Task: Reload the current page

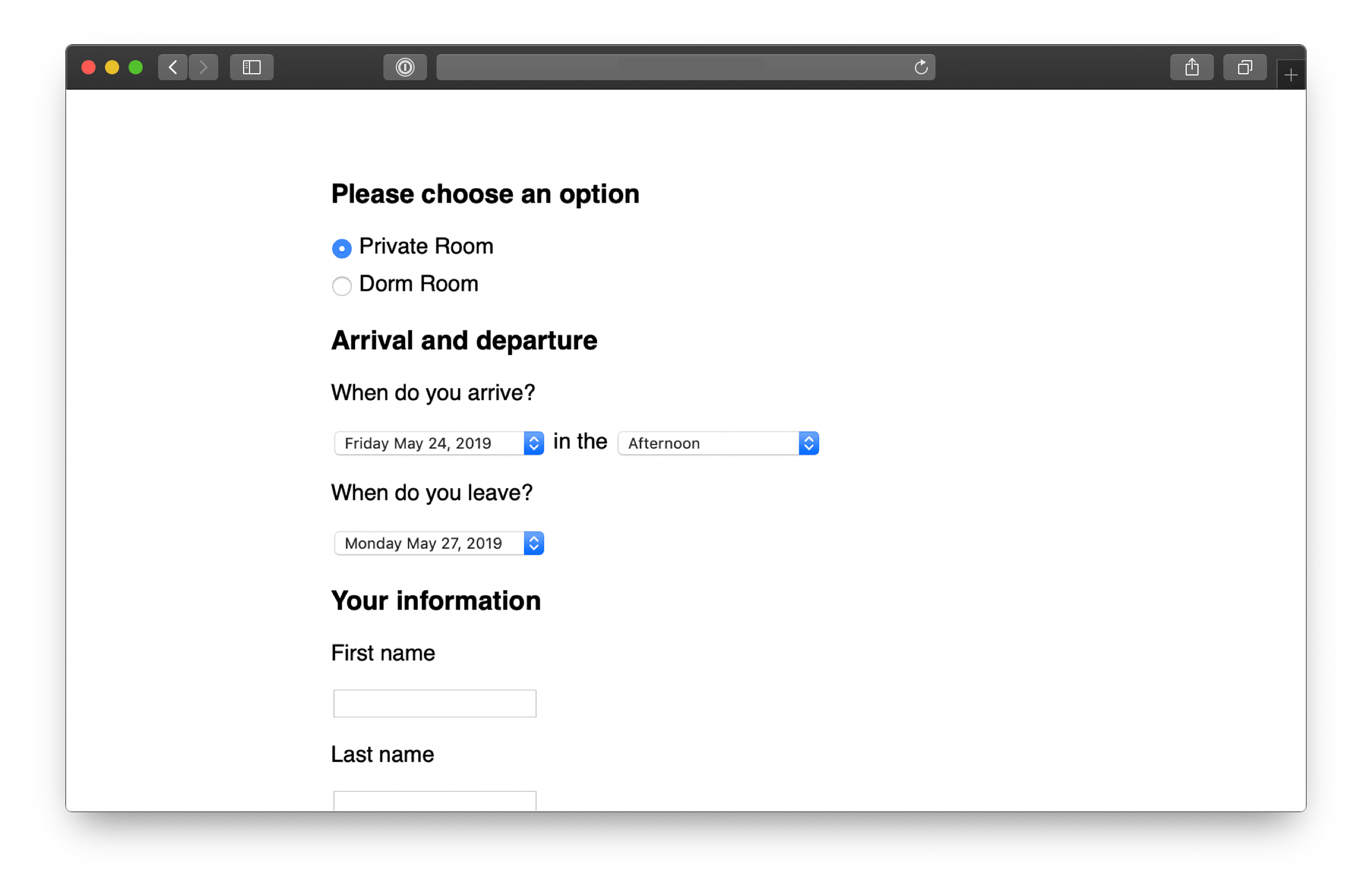Action: (921, 67)
